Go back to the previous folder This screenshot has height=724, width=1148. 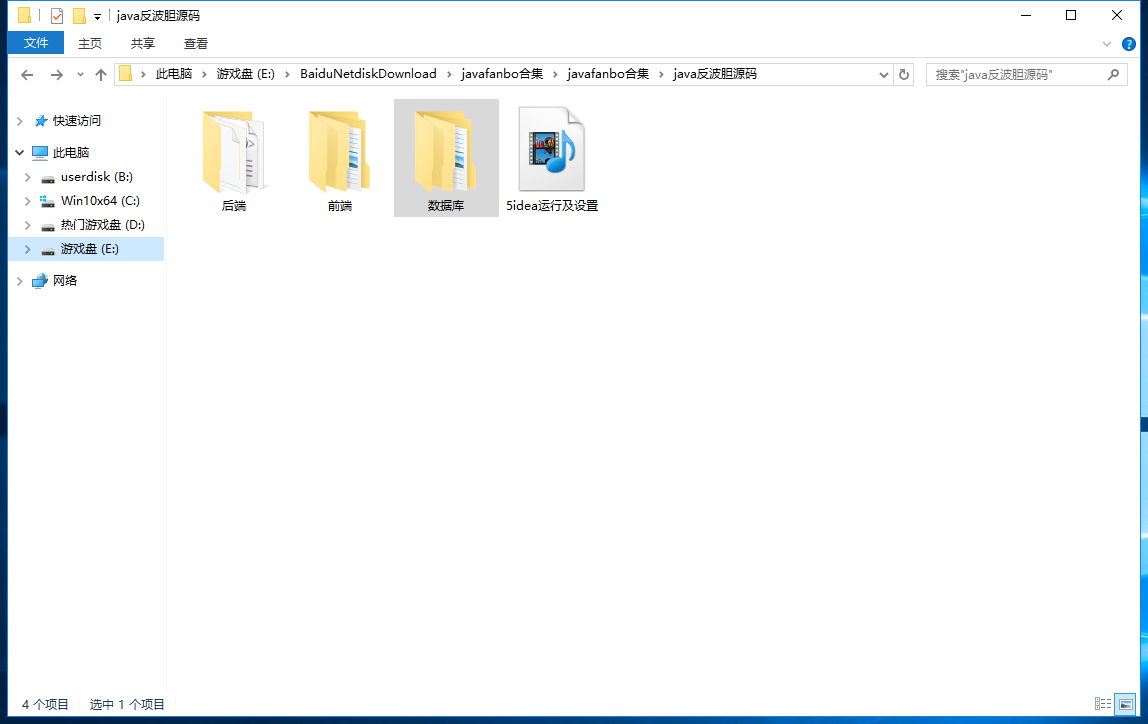pos(27,75)
